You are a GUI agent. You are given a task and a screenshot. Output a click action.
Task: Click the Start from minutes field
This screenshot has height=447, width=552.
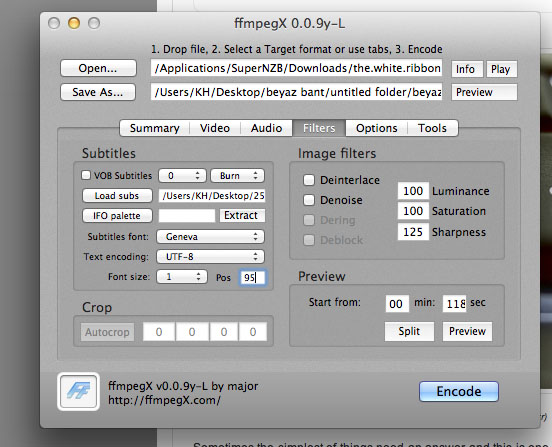click(397, 304)
